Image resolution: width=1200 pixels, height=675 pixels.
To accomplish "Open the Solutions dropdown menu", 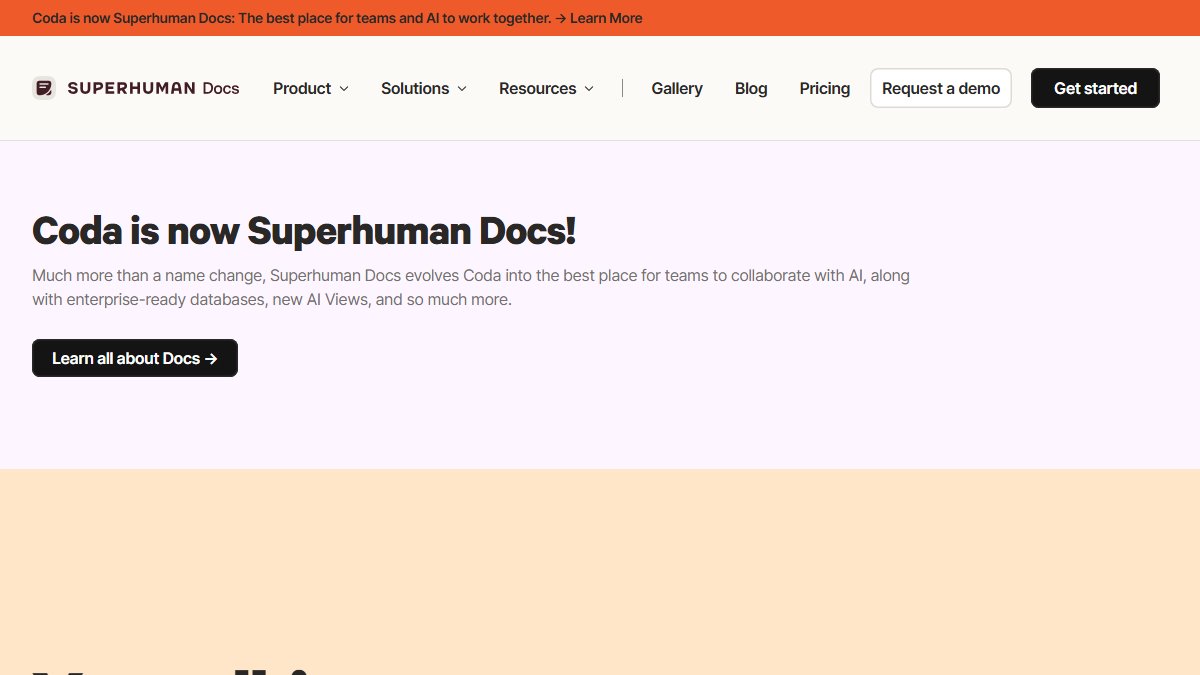I will pos(424,88).
